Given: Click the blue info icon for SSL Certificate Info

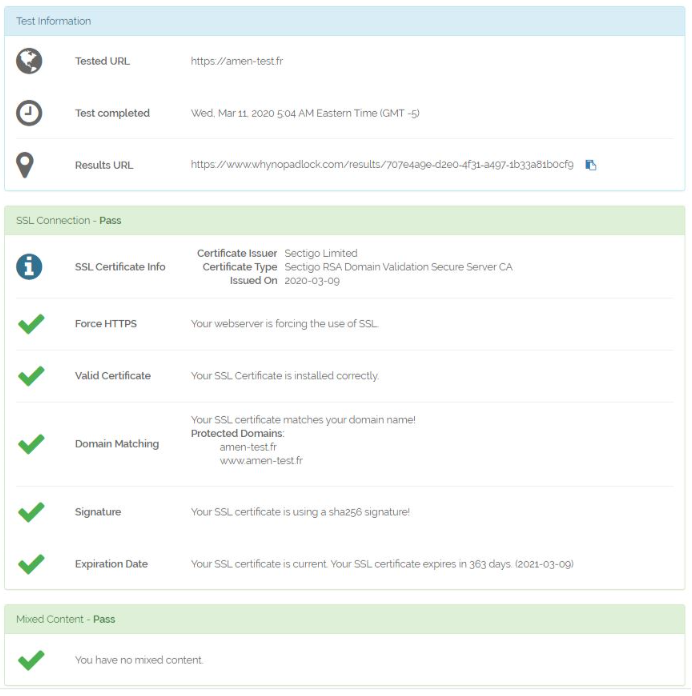Looking at the screenshot, I should tap(29, 267).
